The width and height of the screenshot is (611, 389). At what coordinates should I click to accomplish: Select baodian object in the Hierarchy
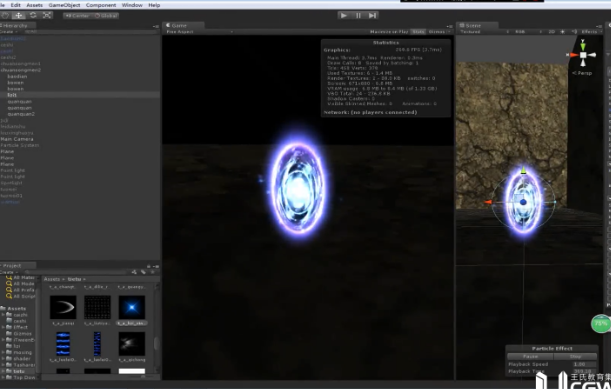point(17,76)
